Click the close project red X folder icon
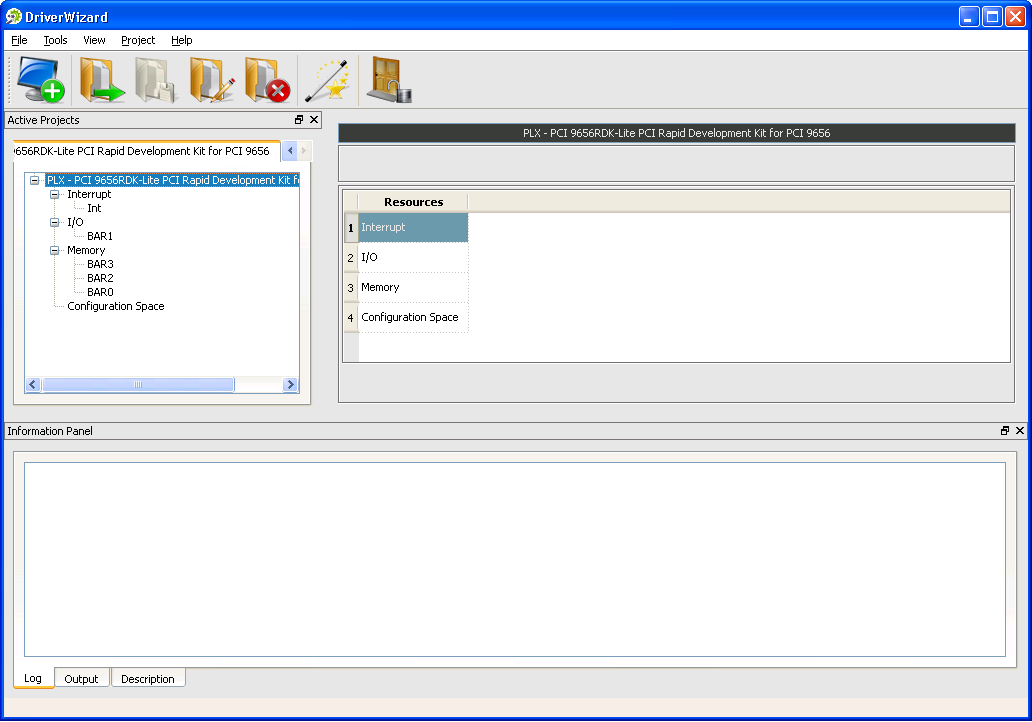This screenshot has width=1032, height=722. coord(268,80)
